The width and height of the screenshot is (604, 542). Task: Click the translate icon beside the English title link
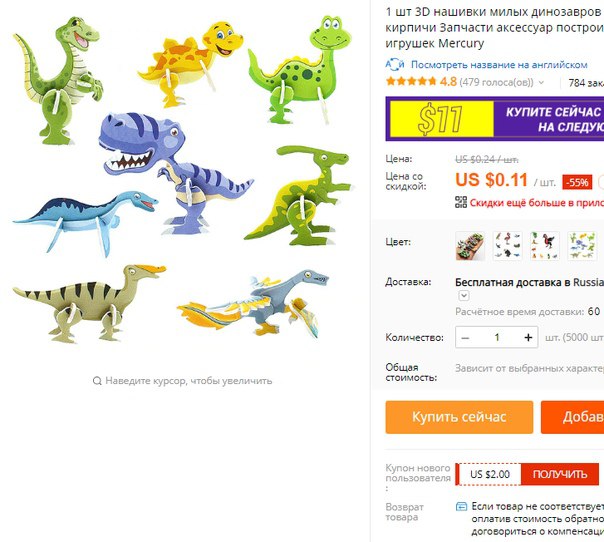tap(394, 65)
